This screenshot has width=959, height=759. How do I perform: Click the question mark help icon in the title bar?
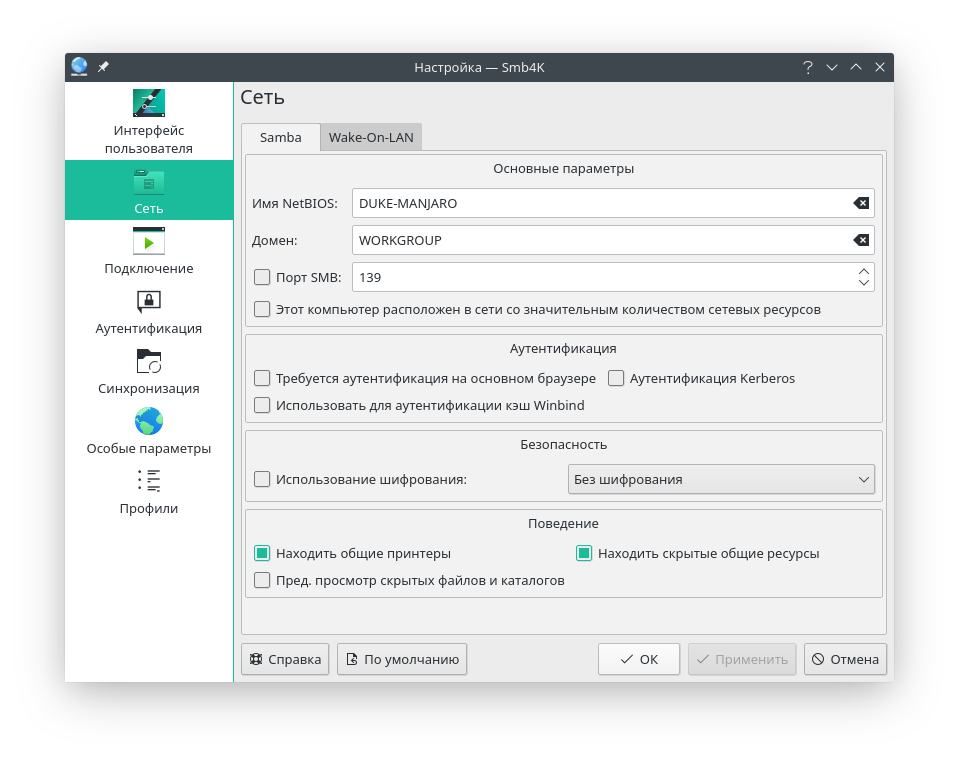[x=808, y=67]
